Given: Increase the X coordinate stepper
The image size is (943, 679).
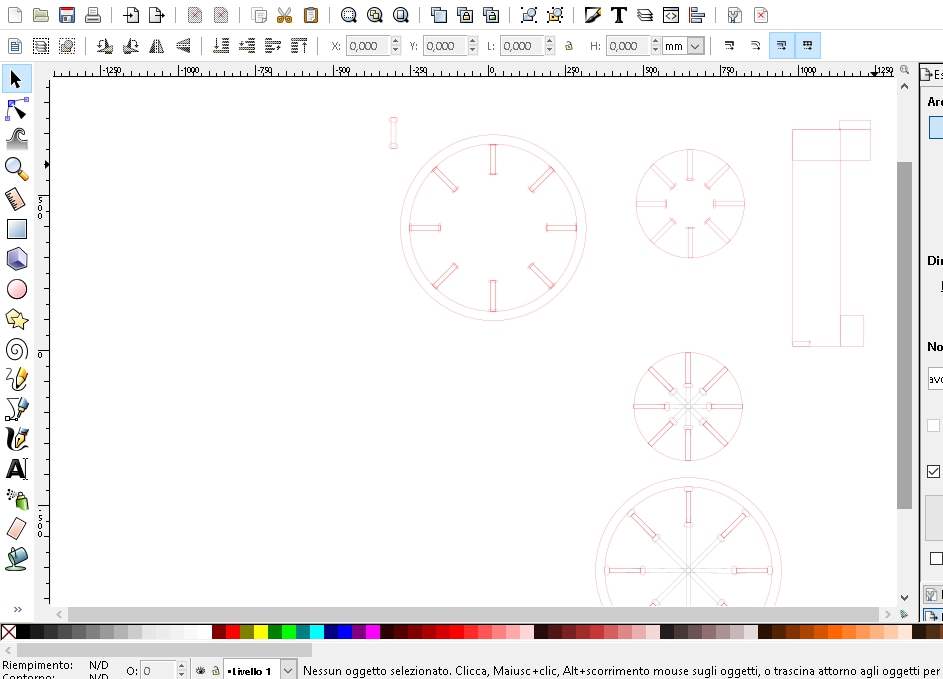Looking at the screenshot, I should click(x=395, y=41).
